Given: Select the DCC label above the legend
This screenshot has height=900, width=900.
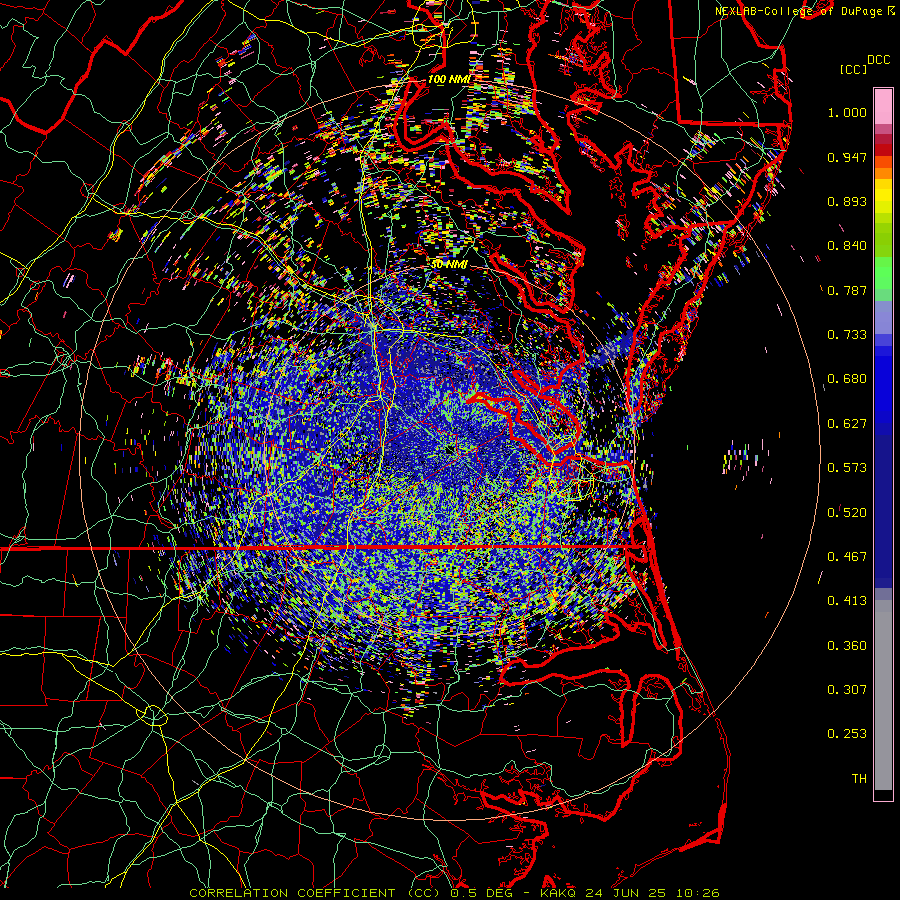Looking at the screenshot, I should pos(878,60).
